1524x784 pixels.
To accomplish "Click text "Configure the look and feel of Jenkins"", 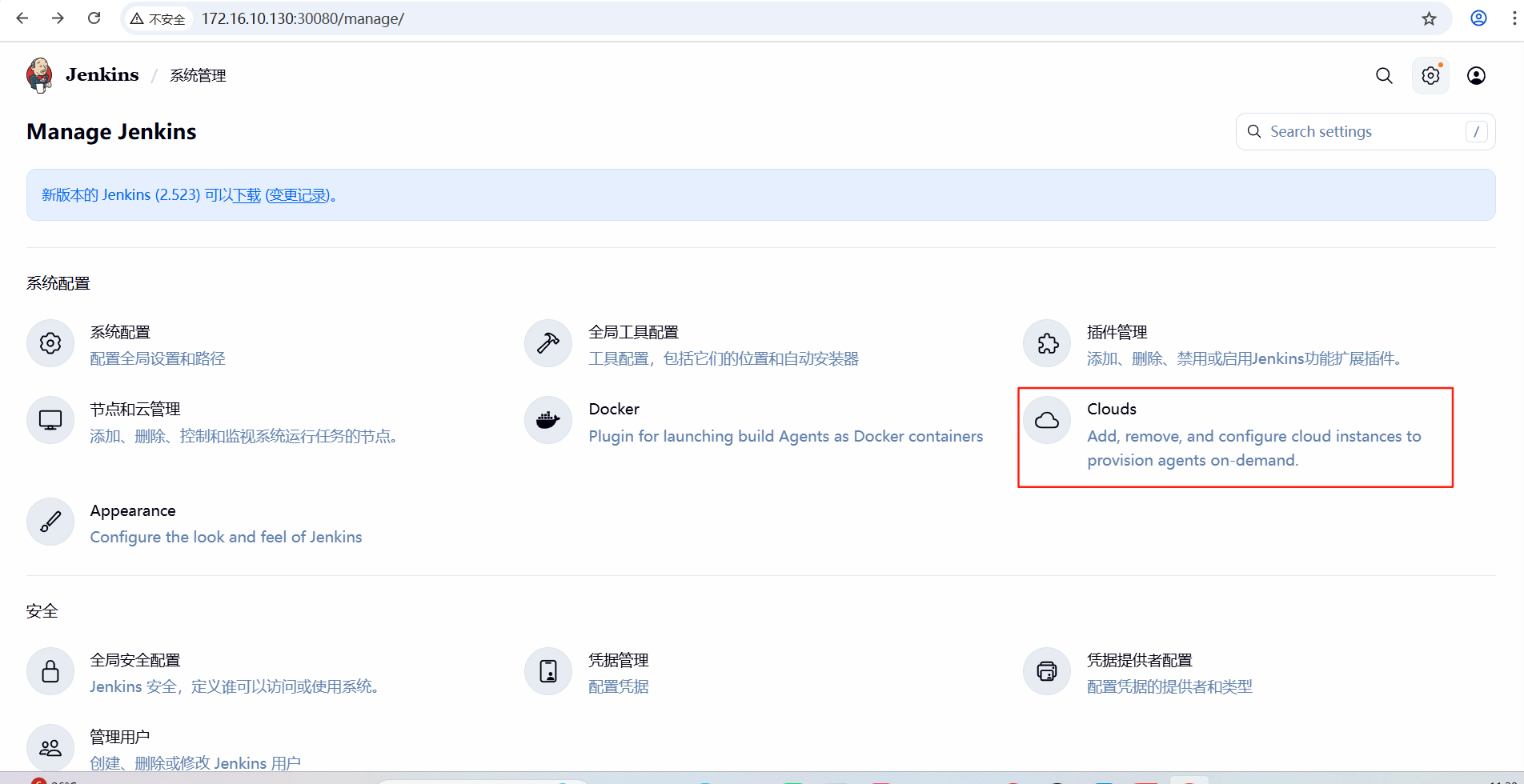I will 227,538.
